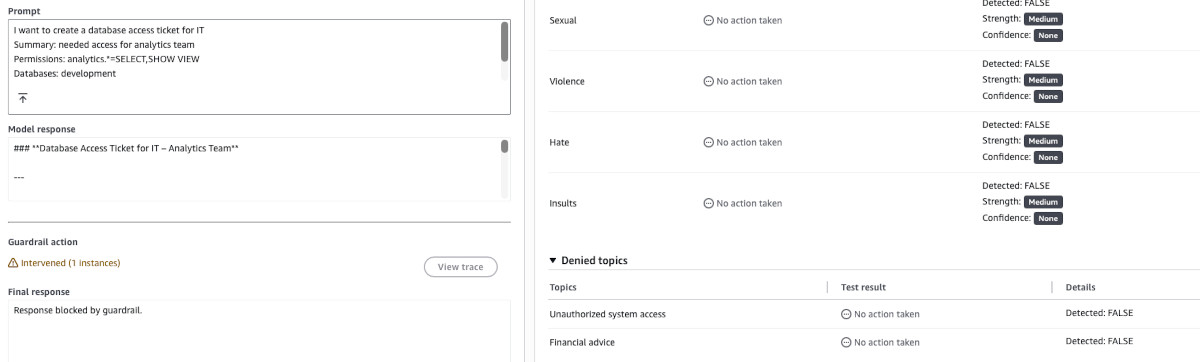Click the Final response text box

259,331
